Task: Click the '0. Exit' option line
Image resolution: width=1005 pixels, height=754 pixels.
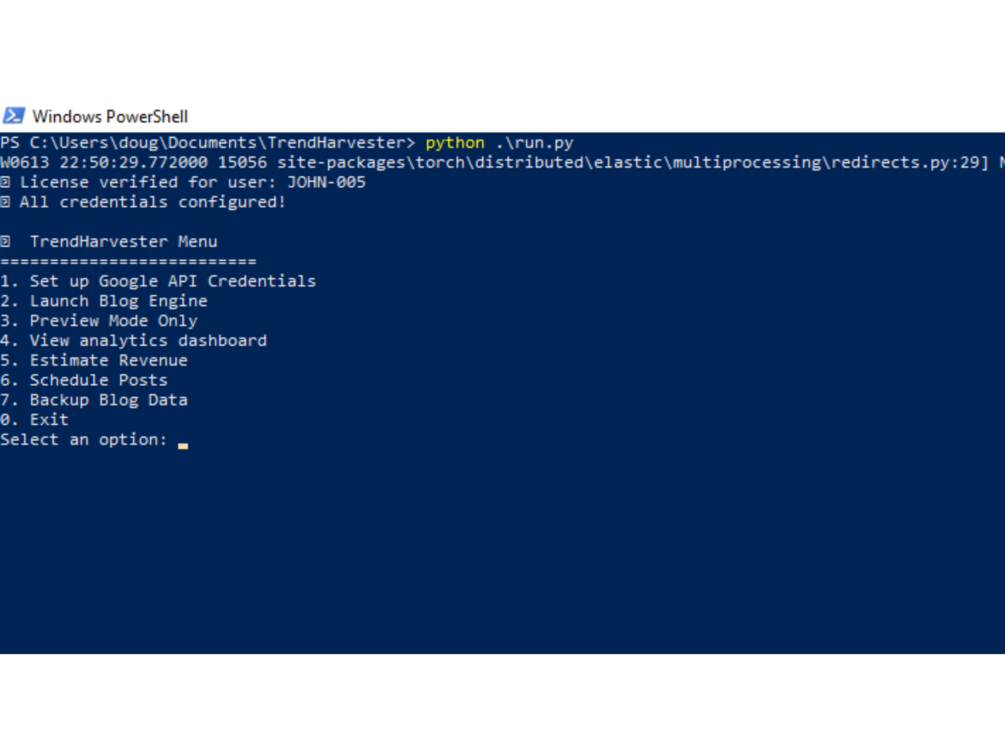Action: point(35,420)
